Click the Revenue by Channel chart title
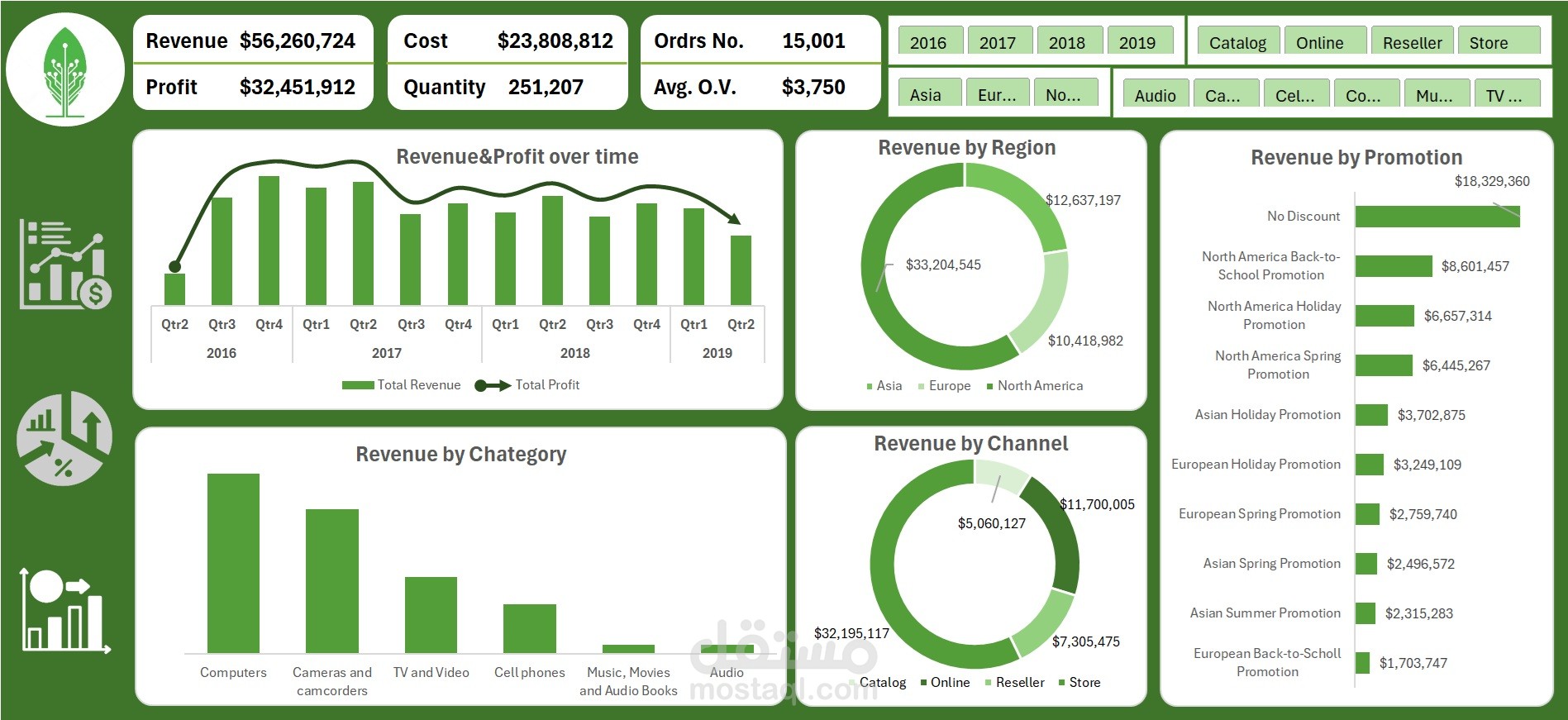The height and width of the screenshot is (720, 1568). [971, 443]
